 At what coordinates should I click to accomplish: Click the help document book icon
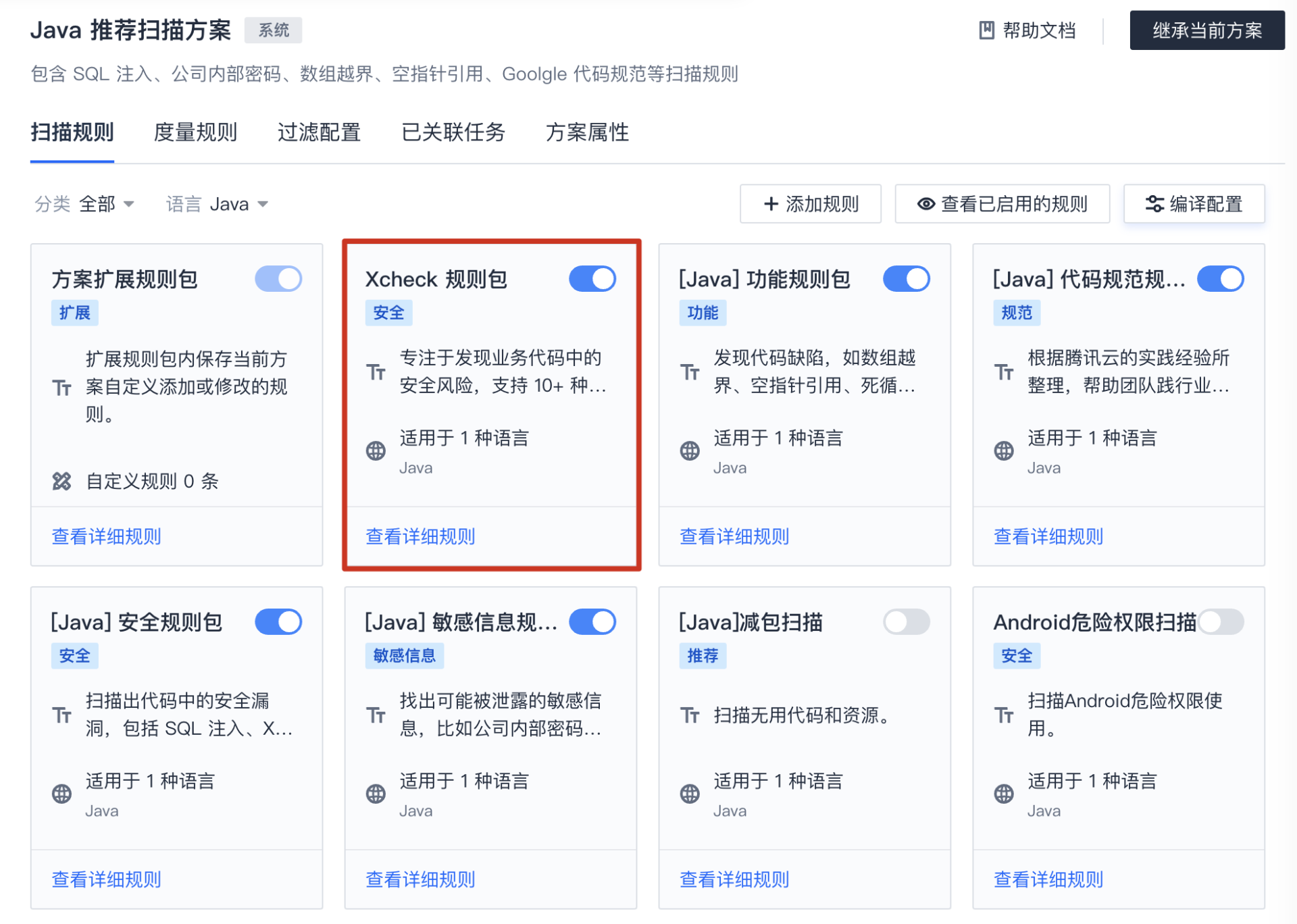986,30
